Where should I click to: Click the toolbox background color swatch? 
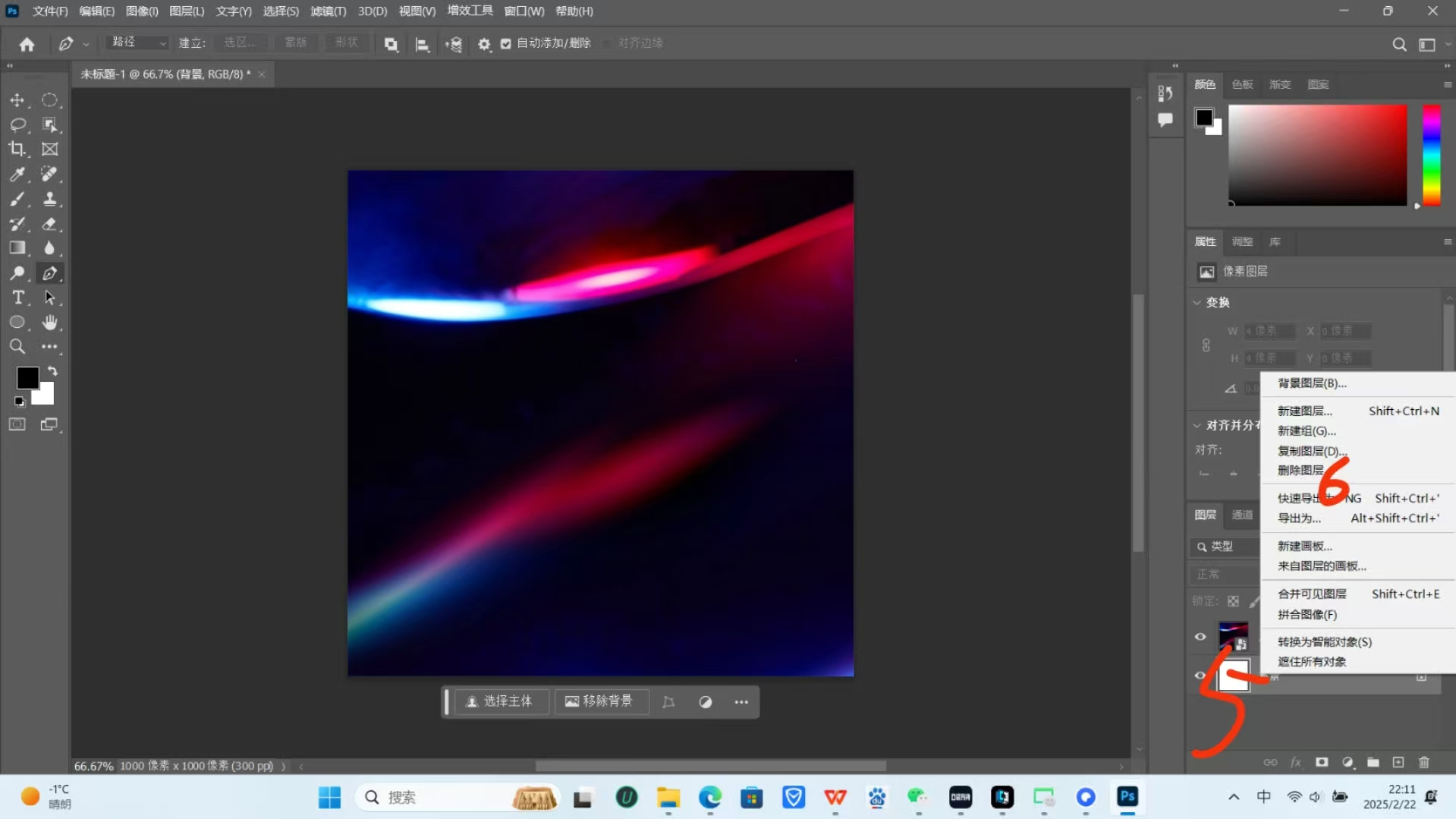[46, 396]
